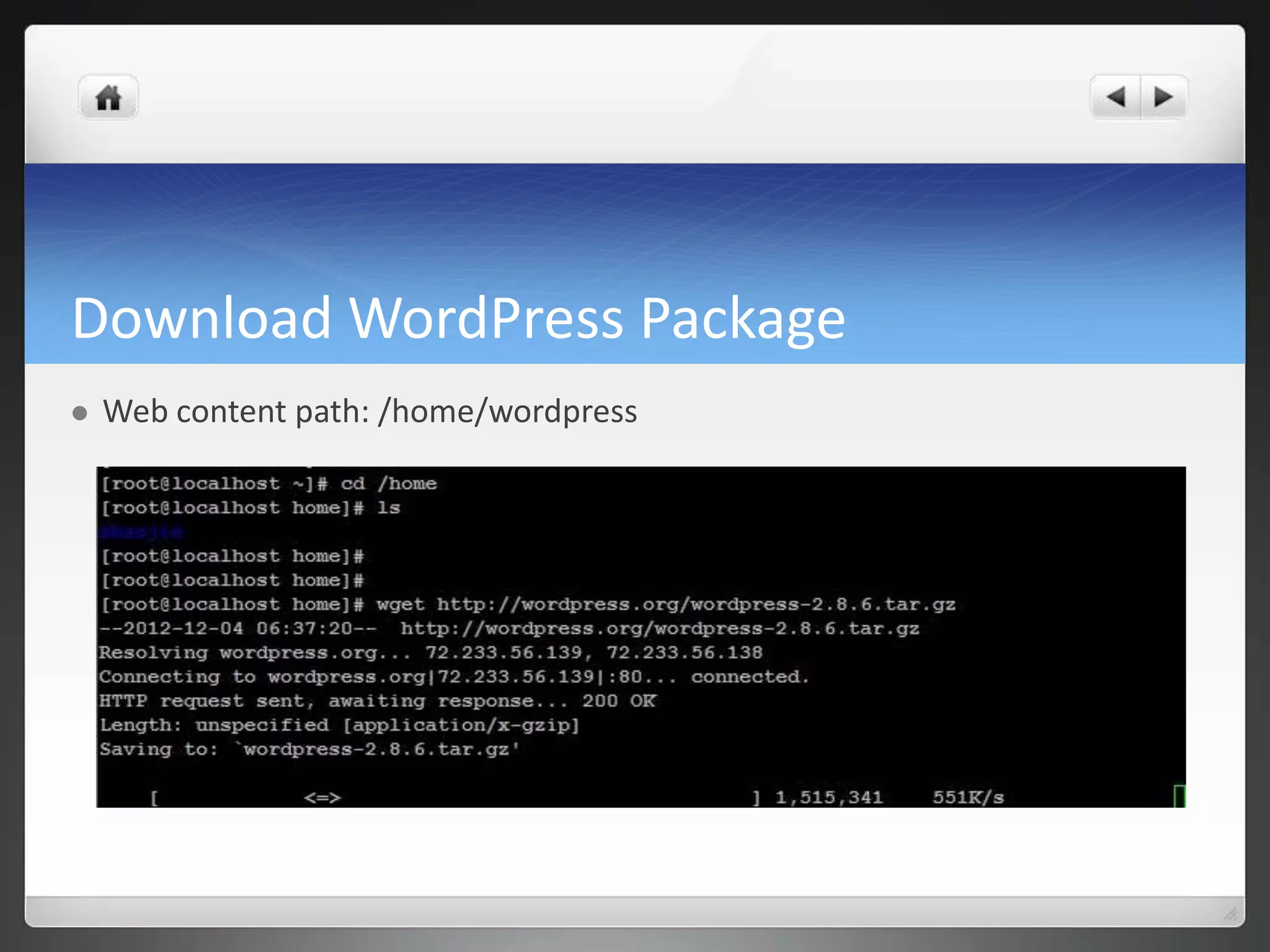Click the wget command line in terminal

point(528,604)
